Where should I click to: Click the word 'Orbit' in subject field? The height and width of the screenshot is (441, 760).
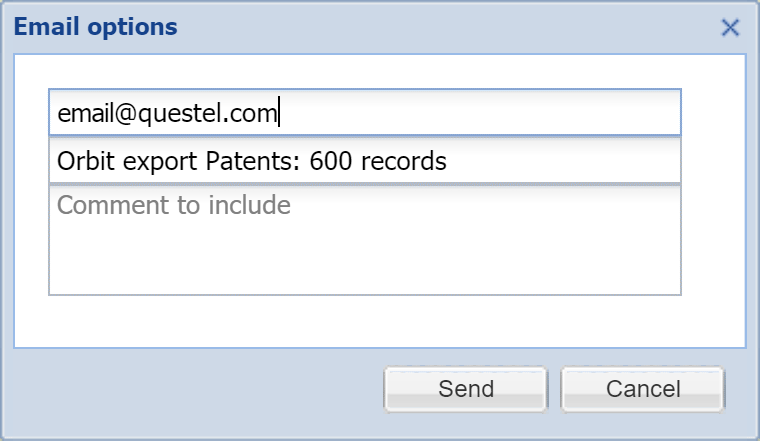click(x=80, y=160)
